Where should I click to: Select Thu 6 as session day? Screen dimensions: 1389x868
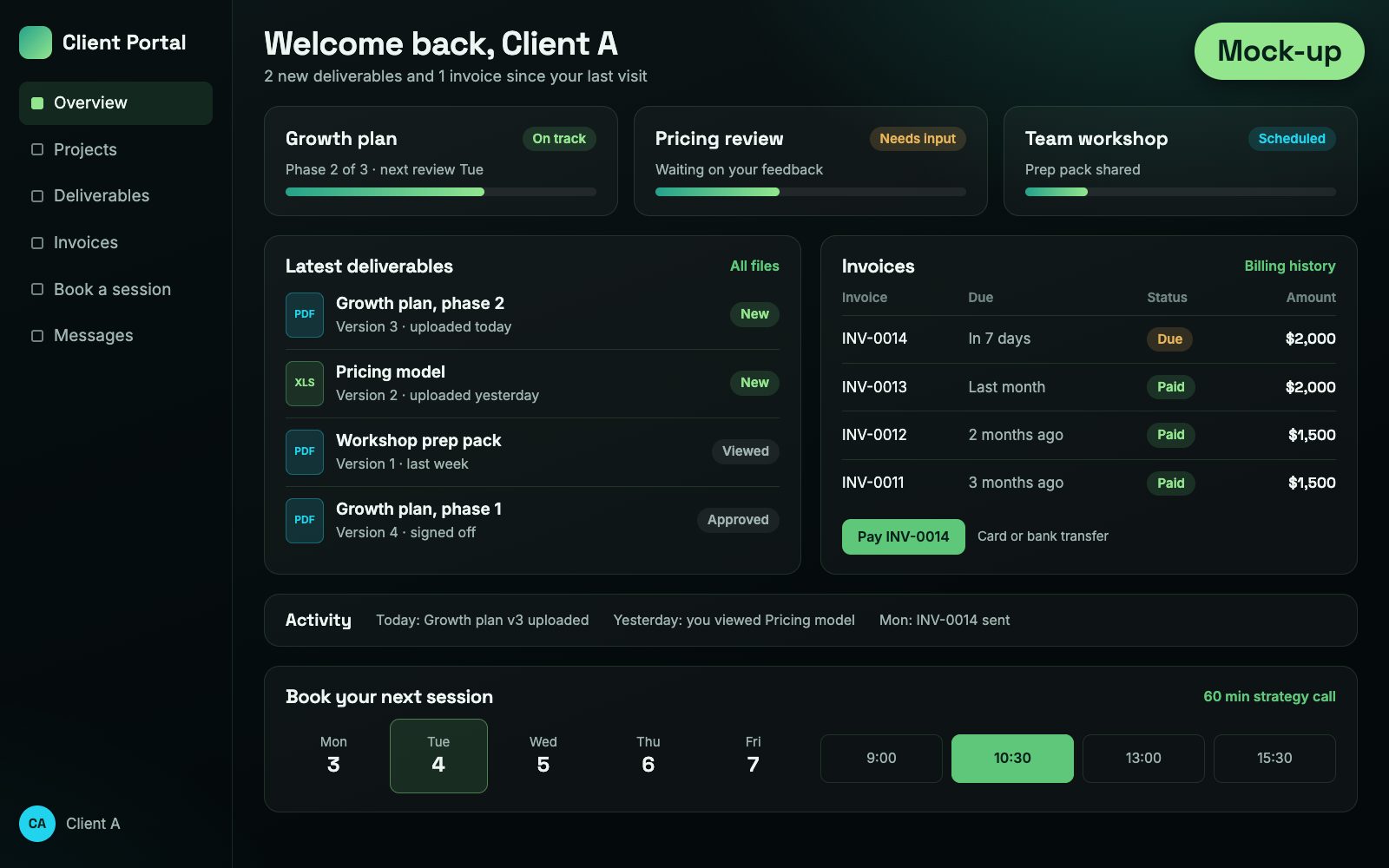(648, 756)
